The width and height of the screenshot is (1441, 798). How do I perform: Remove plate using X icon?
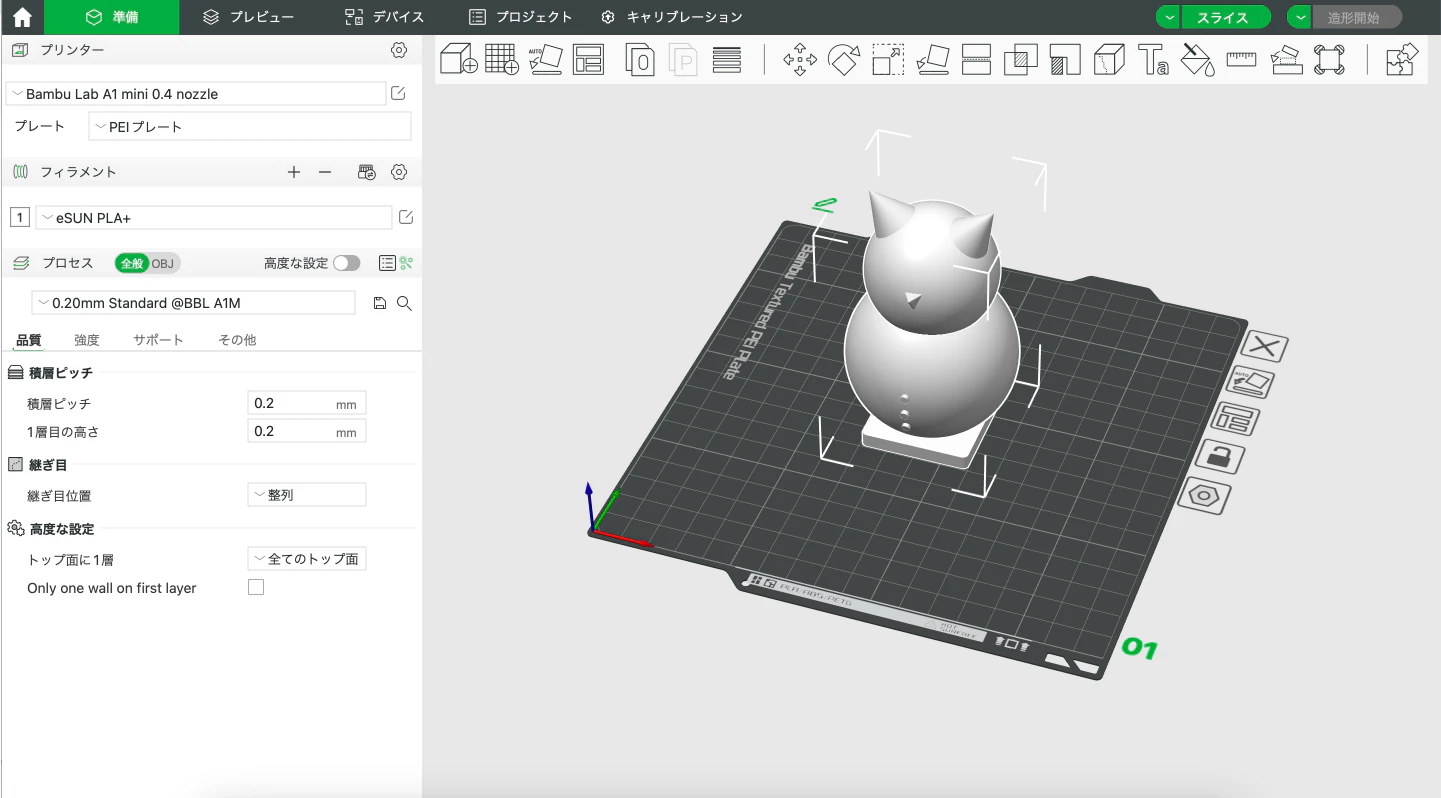1265,347
